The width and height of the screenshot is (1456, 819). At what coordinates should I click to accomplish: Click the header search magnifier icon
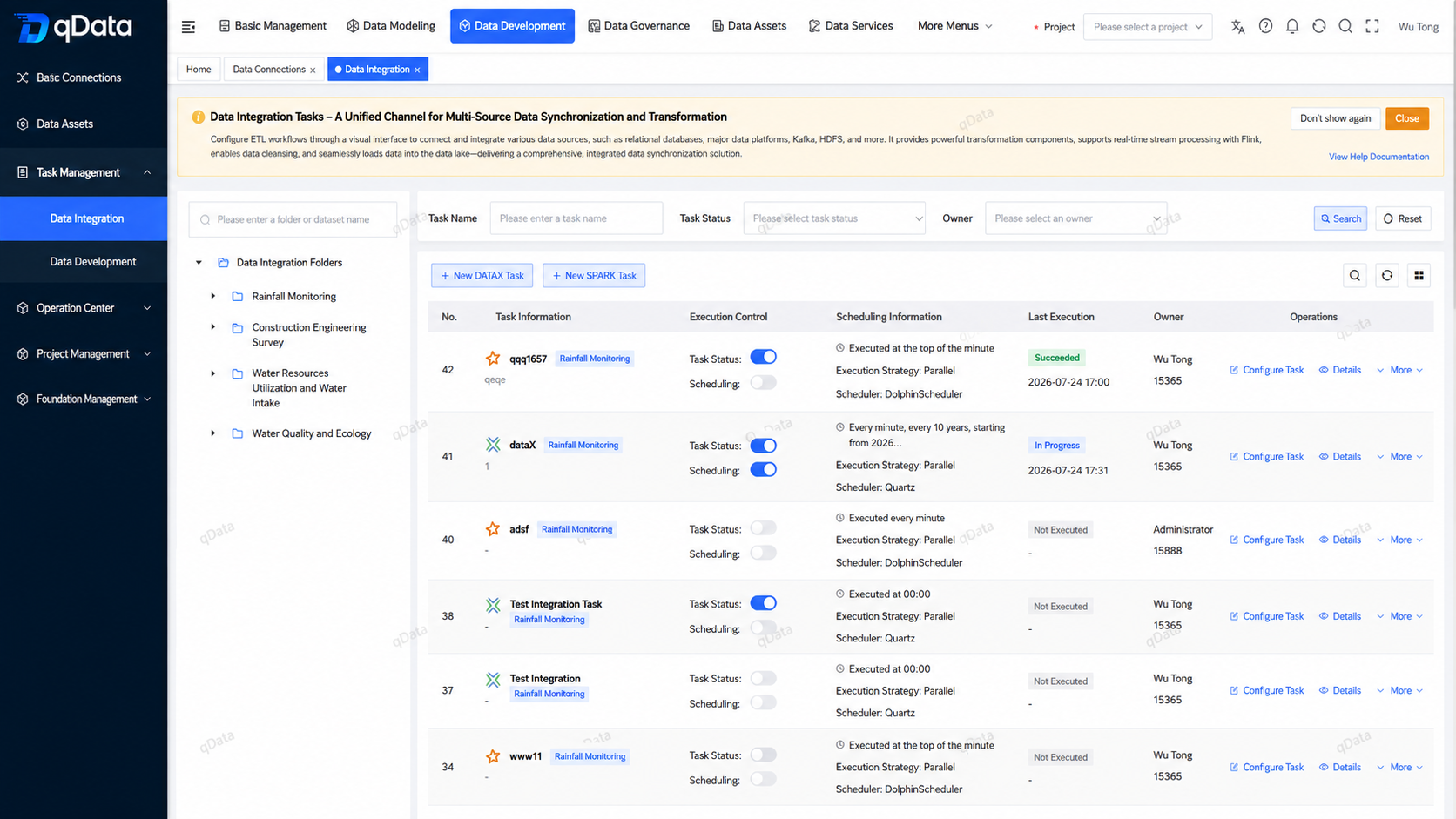point(1345,26)
